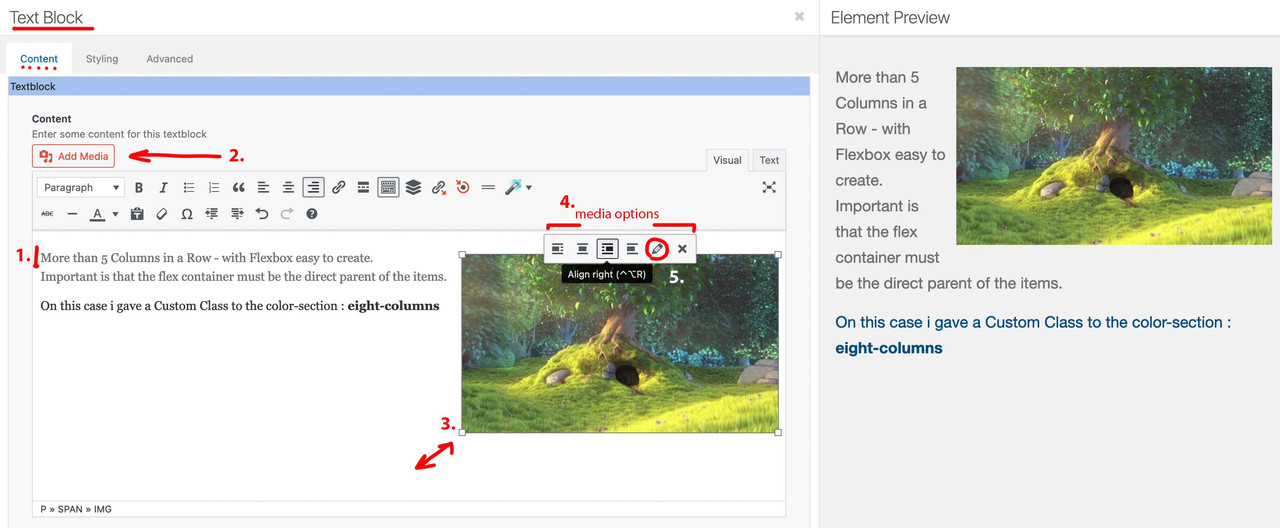Toggle the second toolbar row (kitchen sink)
The width and height of the screenshot is (1280, 528).
[x=389, y=187]
